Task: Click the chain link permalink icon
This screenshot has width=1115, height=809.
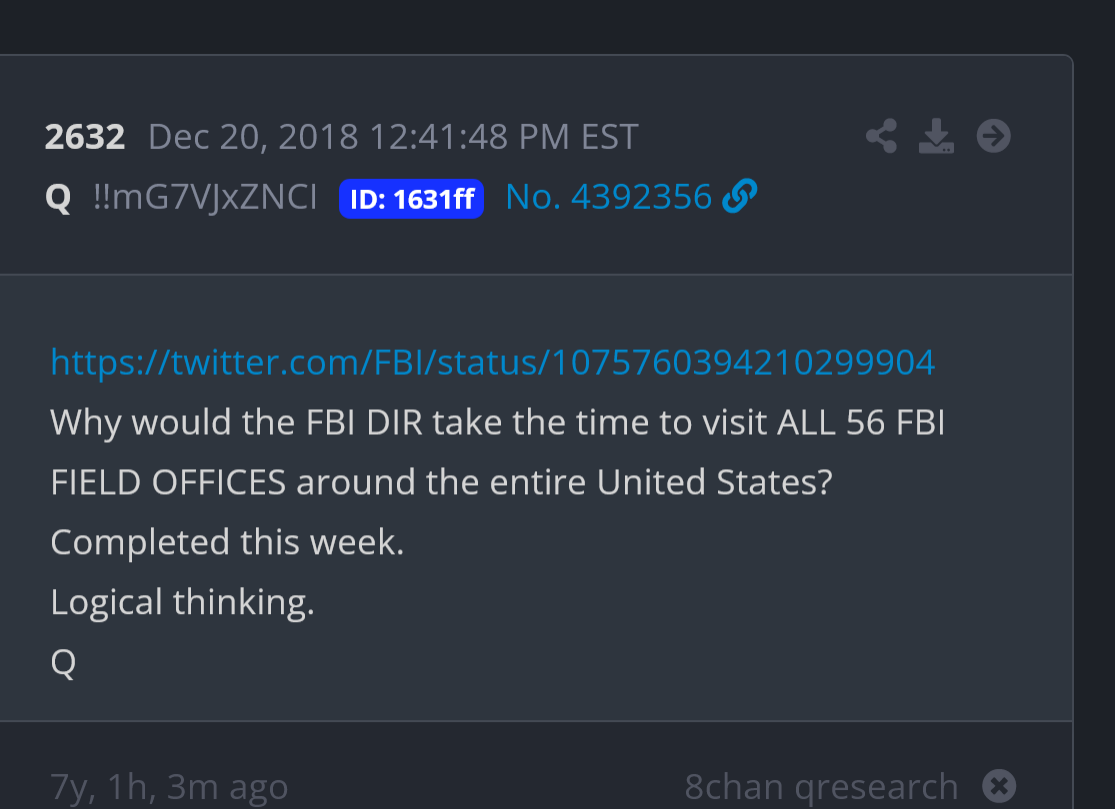Action: (738, 198)
